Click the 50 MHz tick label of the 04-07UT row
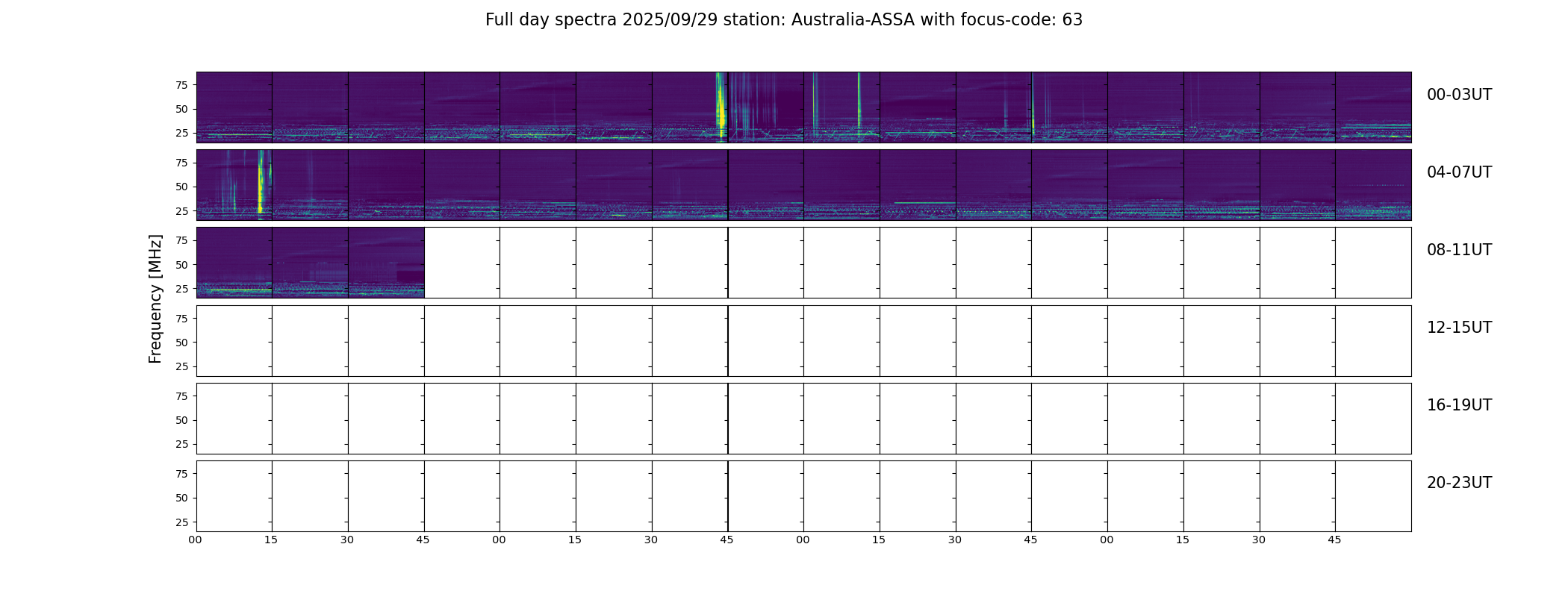Image resolution: width=1568 pixels, height=597 pixels. (181, 187)
